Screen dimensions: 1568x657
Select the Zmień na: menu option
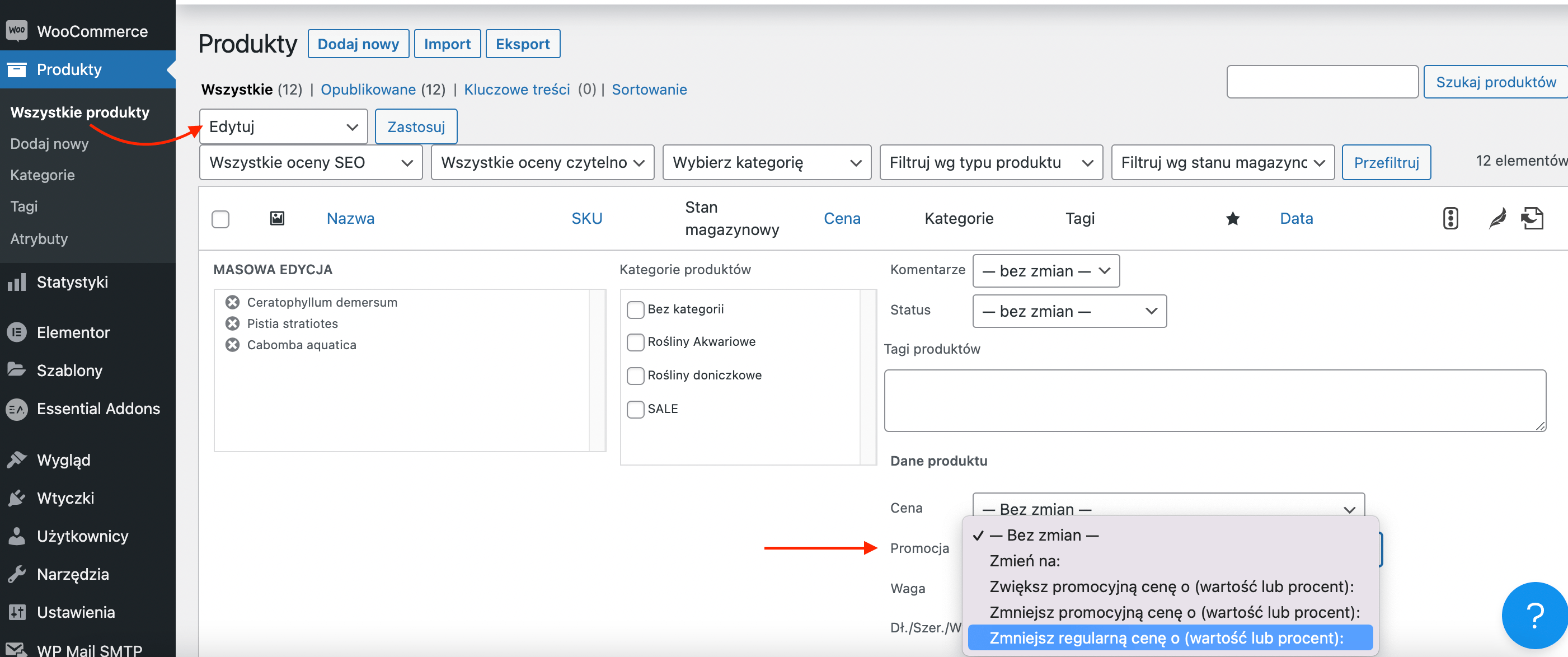(1025, 561)
